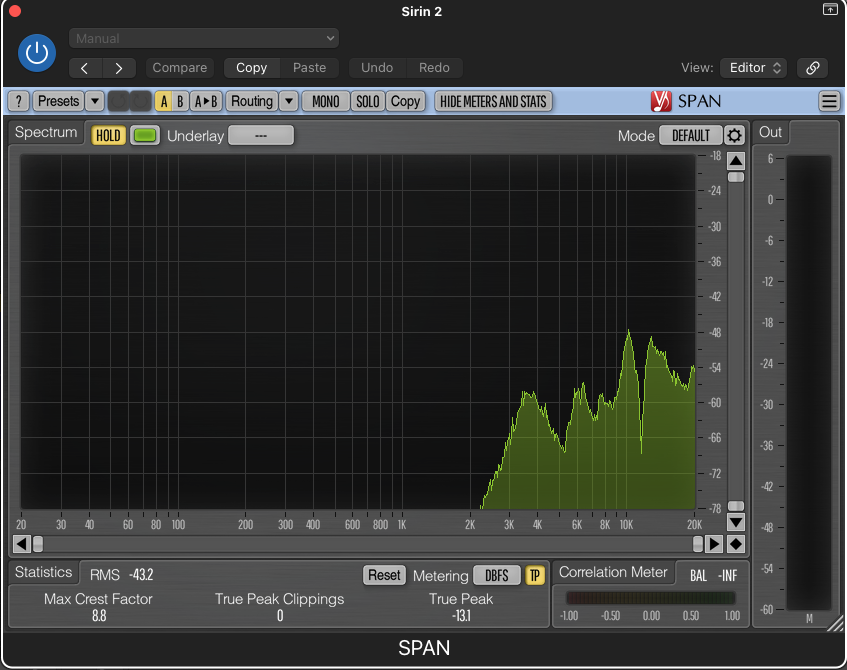Open the Mode DEFAULT selector
This screenshot has width=847, height=670.
[x=690, y=135]
